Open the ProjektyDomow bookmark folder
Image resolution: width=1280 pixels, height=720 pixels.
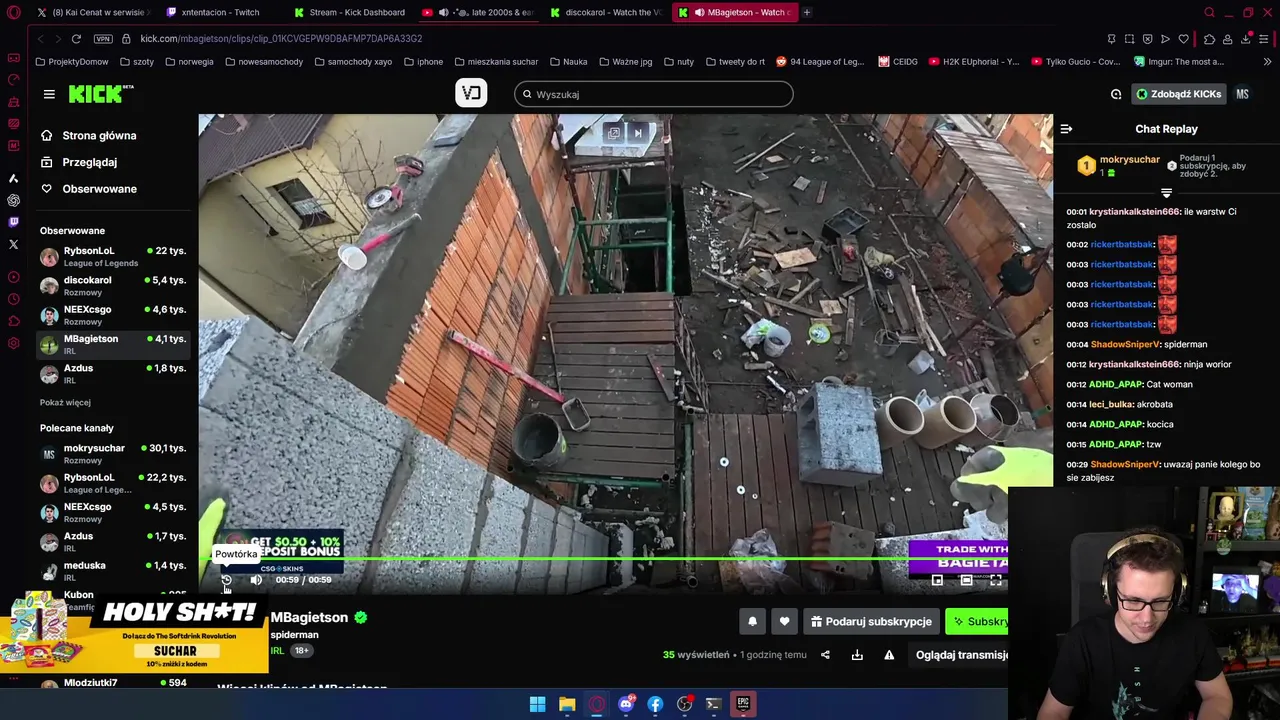point(71,61)
